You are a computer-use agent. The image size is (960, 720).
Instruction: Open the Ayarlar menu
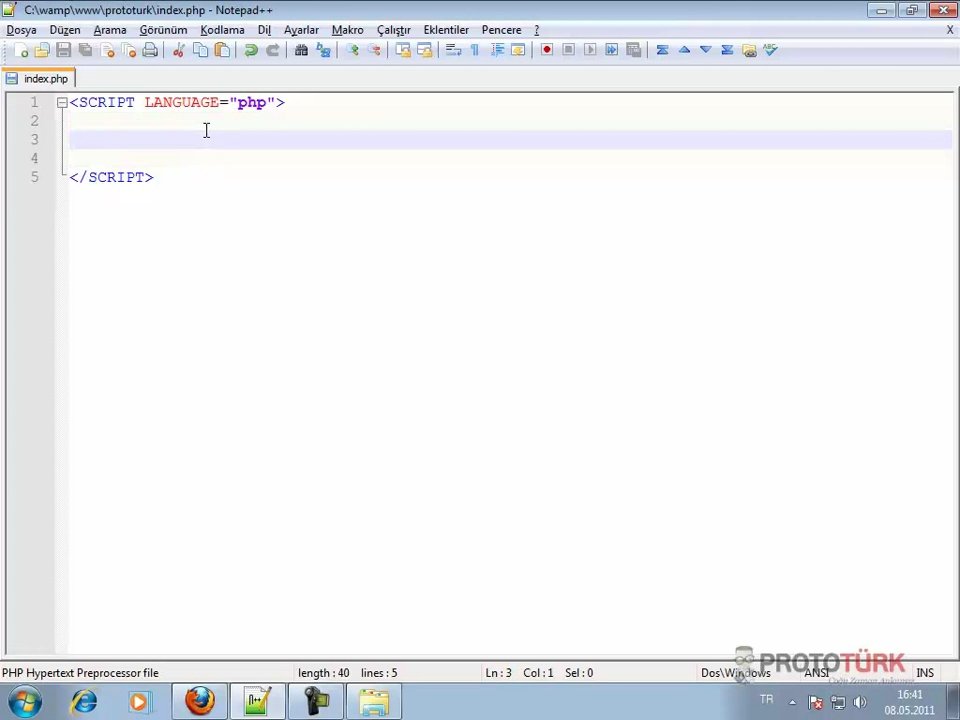click(x=301, y=30)
